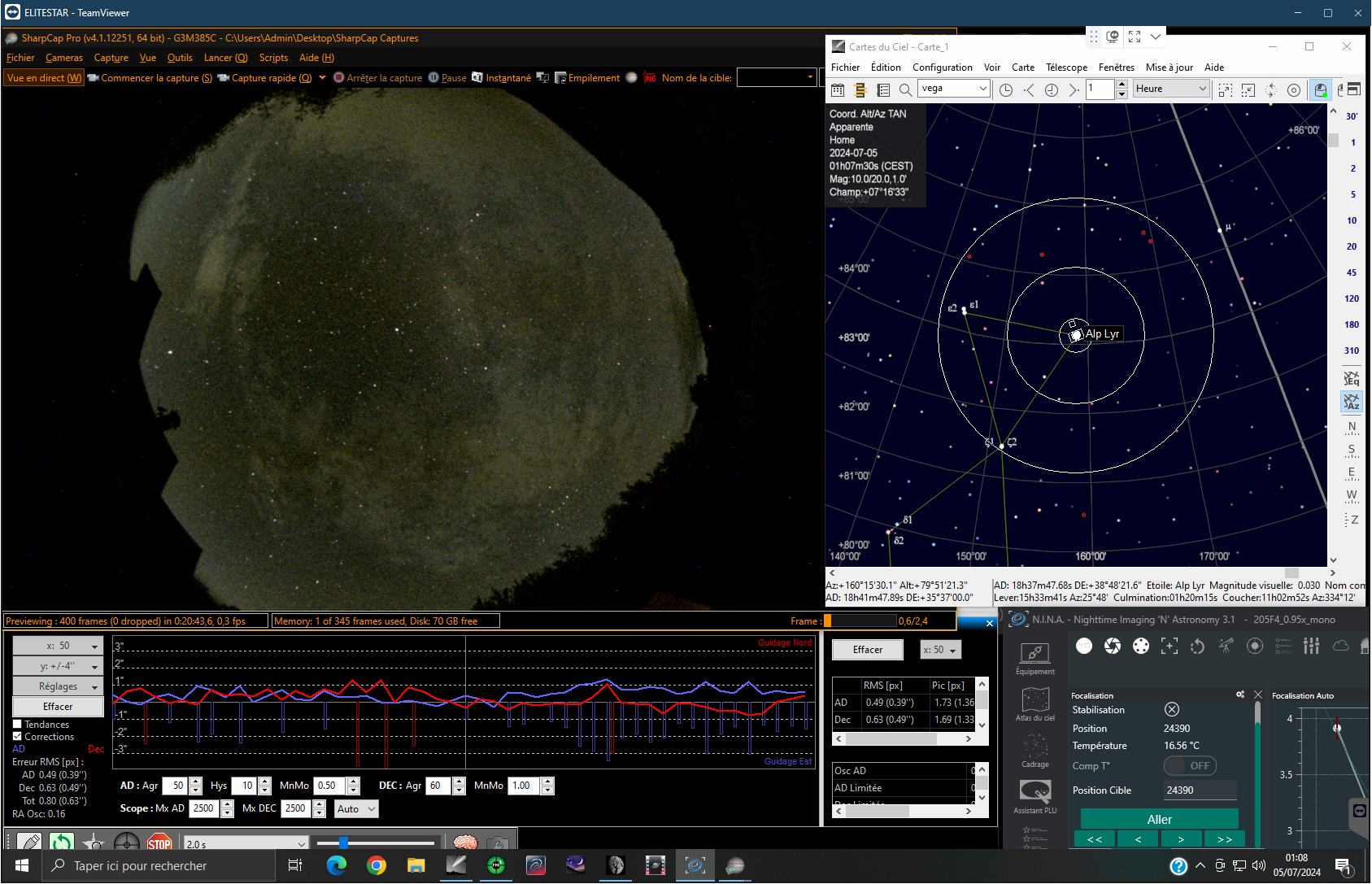
Task: Click the zoom-out frame icon in Cartes du Ciel
Action: 1248,89
